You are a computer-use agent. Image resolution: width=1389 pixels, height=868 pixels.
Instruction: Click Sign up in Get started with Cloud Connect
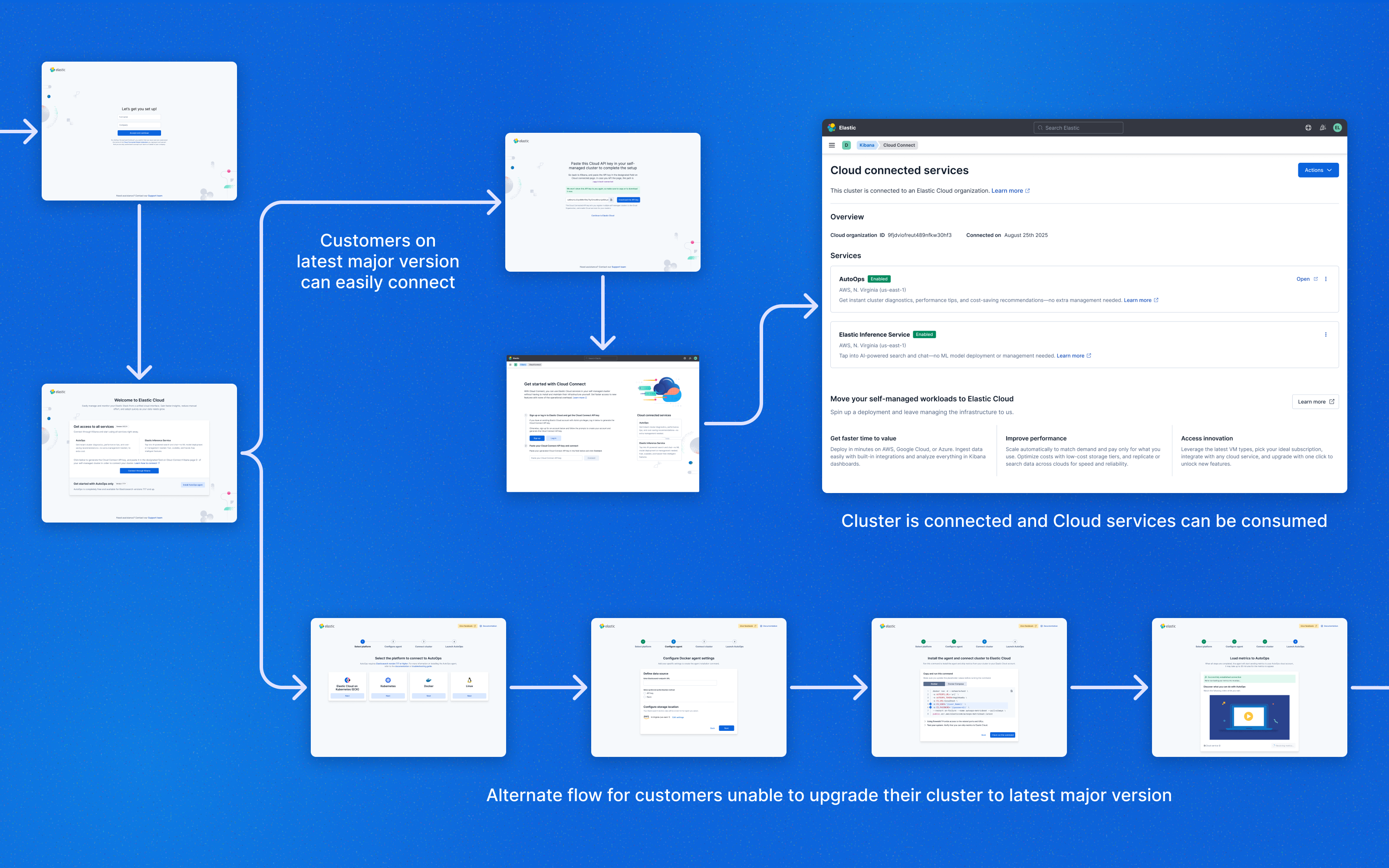(x=537, y=438)
